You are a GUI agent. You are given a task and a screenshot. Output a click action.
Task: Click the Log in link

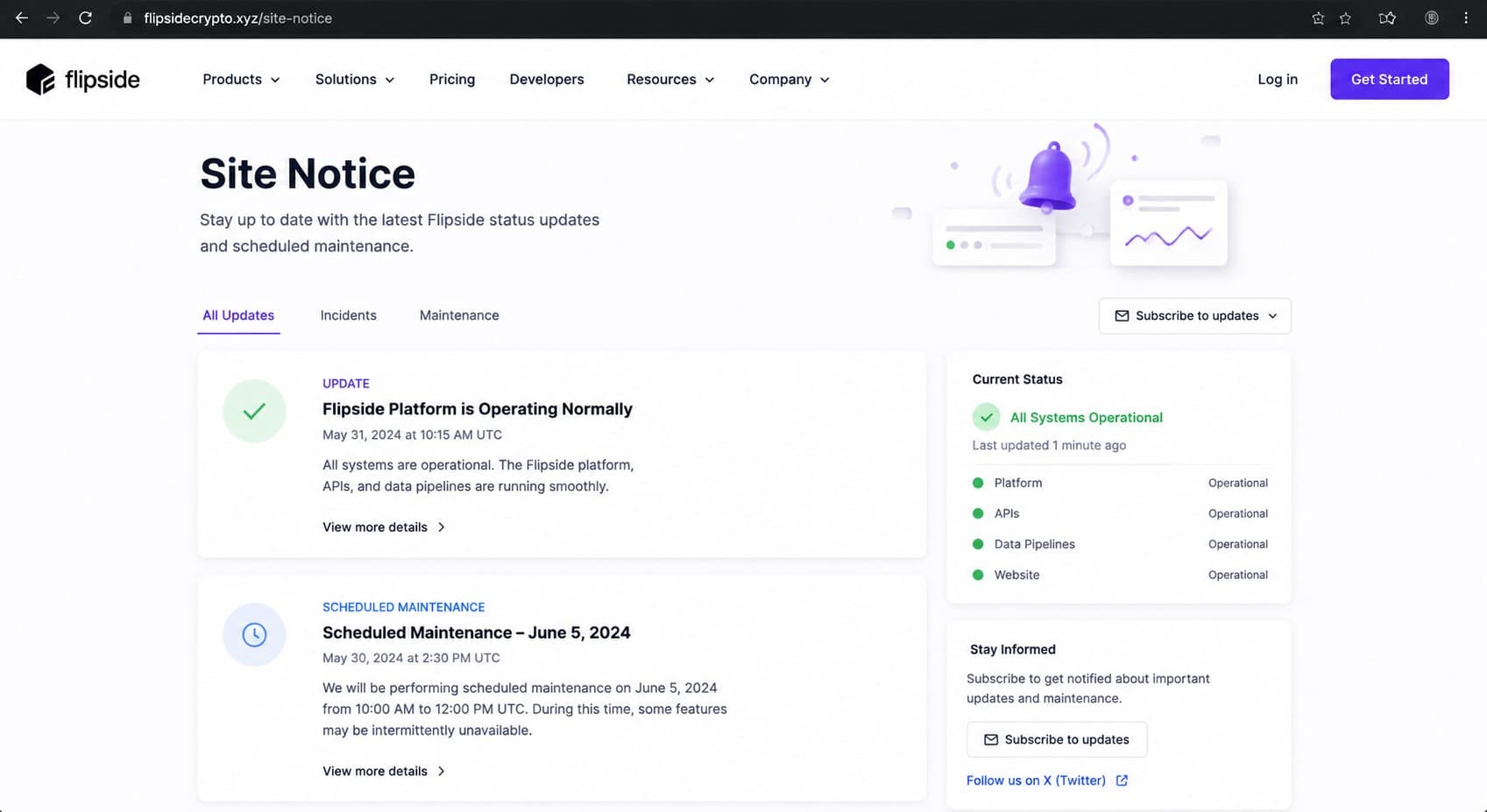coord(1278,79)
